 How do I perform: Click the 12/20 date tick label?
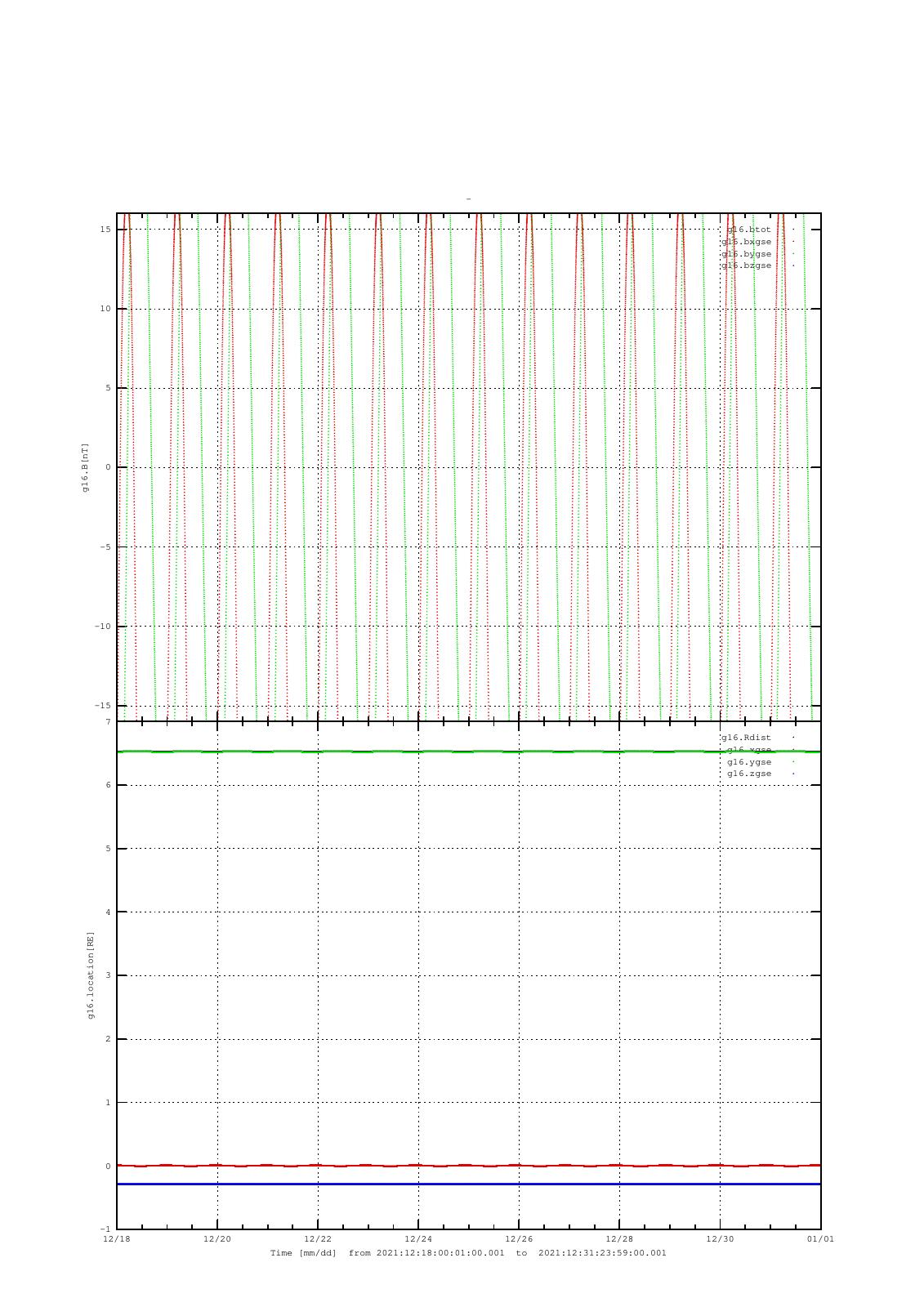(217, 1239)
